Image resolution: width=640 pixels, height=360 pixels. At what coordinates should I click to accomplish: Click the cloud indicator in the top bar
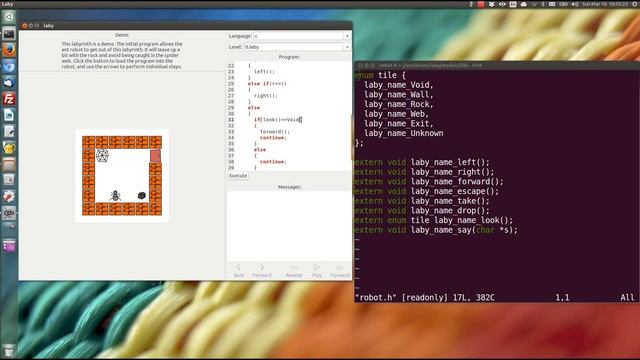[x=524, y=4]
